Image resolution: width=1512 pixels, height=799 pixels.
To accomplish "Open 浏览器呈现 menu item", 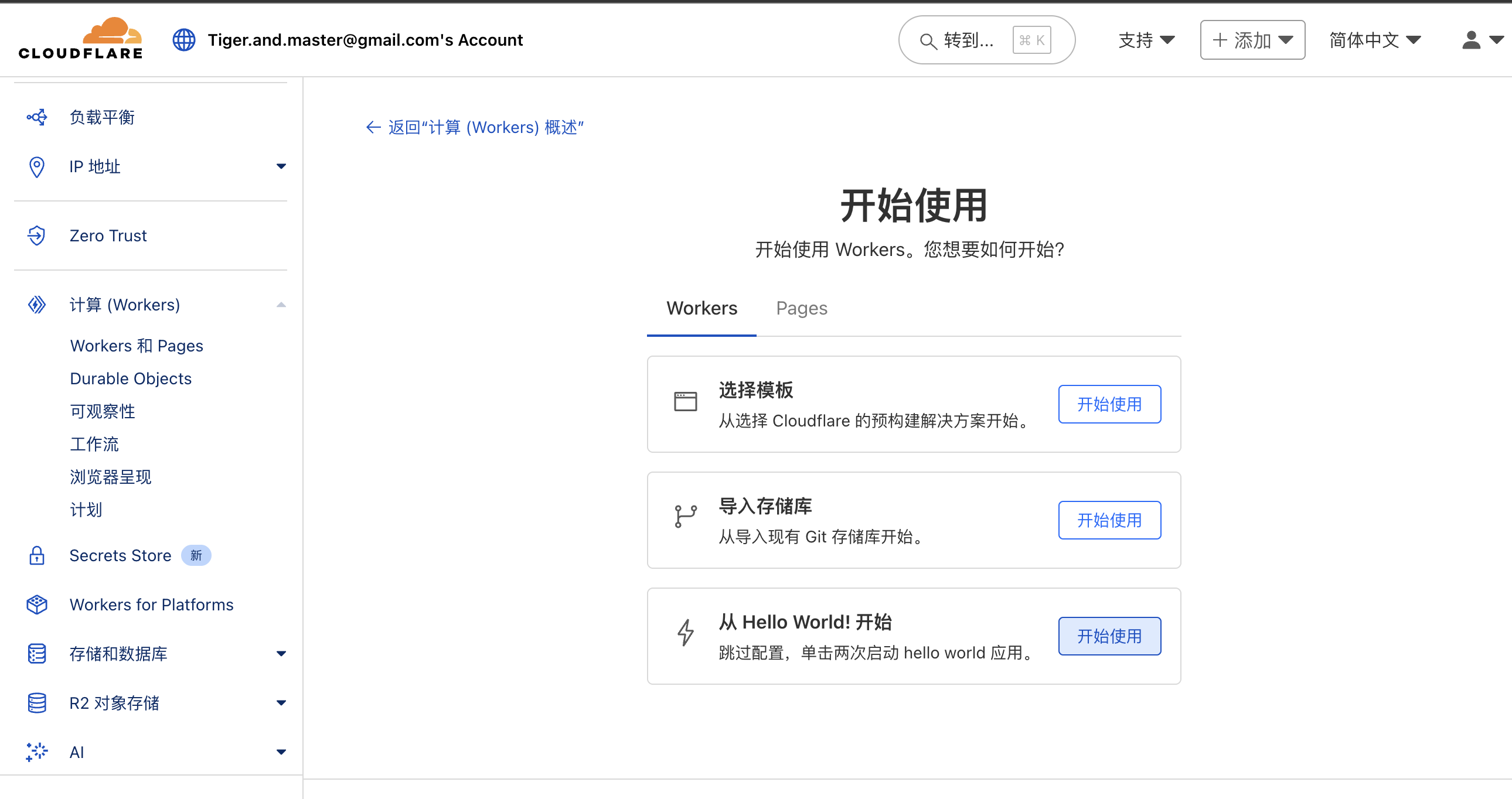I will [x=110, y=477].
